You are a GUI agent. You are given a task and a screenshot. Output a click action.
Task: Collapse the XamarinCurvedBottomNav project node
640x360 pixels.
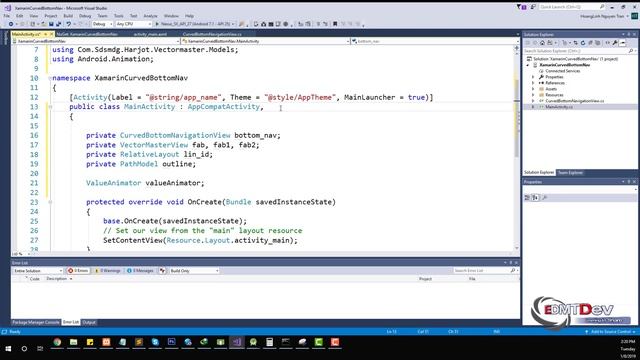[528, 65]
